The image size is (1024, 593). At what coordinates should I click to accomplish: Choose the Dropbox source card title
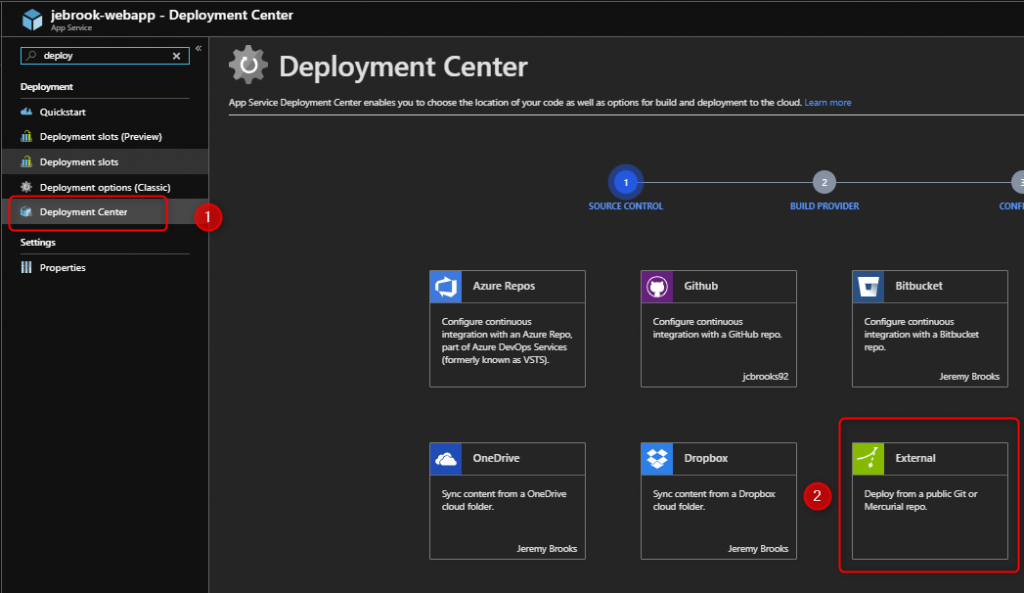[706, 458]
